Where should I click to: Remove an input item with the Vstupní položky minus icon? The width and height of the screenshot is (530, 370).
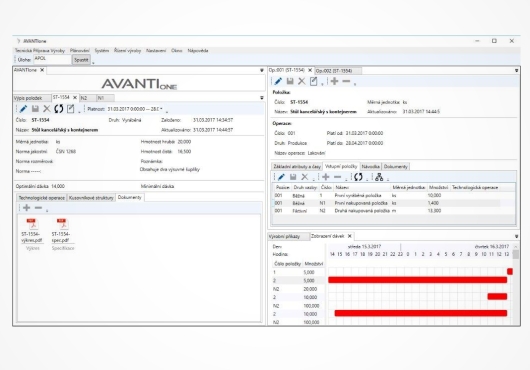(337, 177)
